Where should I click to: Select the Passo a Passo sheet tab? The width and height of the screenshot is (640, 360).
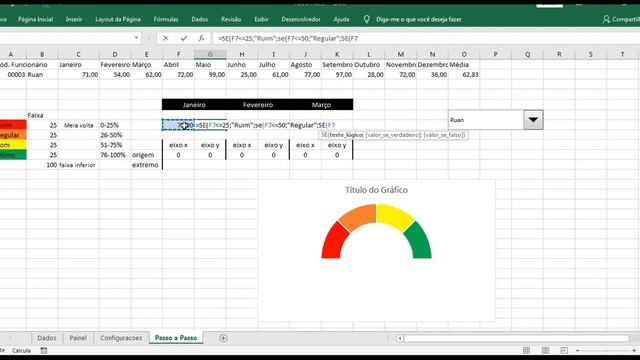point(176,338)
